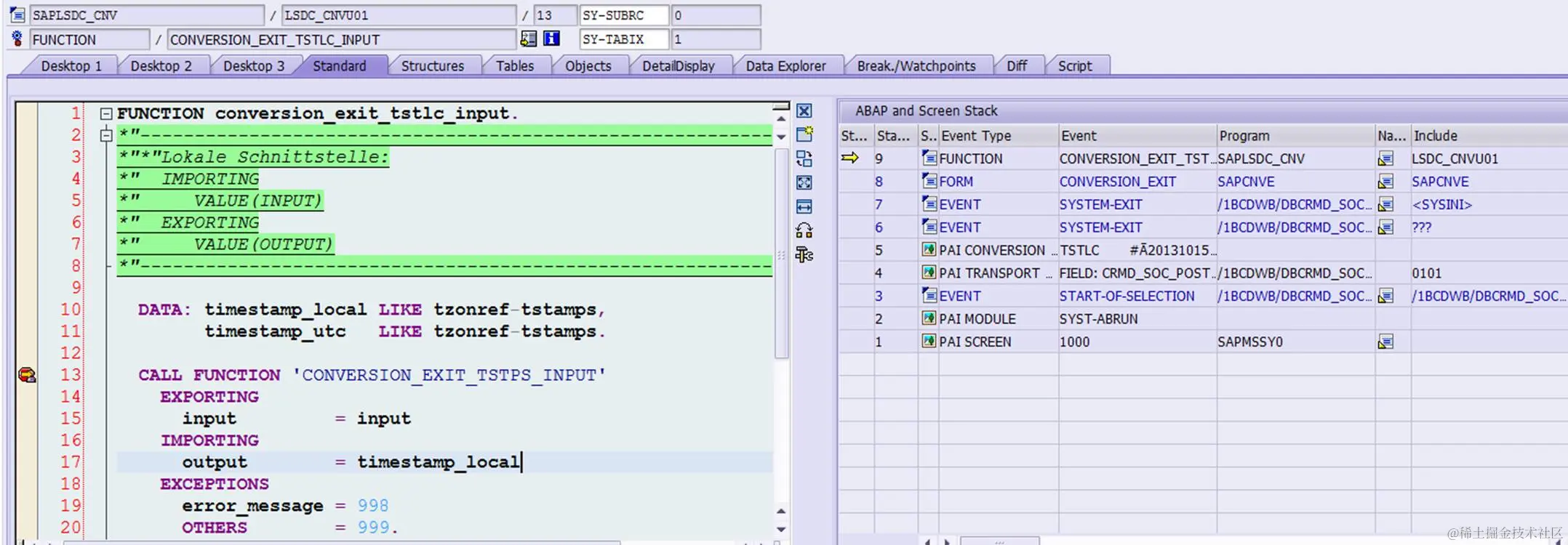Open the Diff tab

[x=1016, y=66]
